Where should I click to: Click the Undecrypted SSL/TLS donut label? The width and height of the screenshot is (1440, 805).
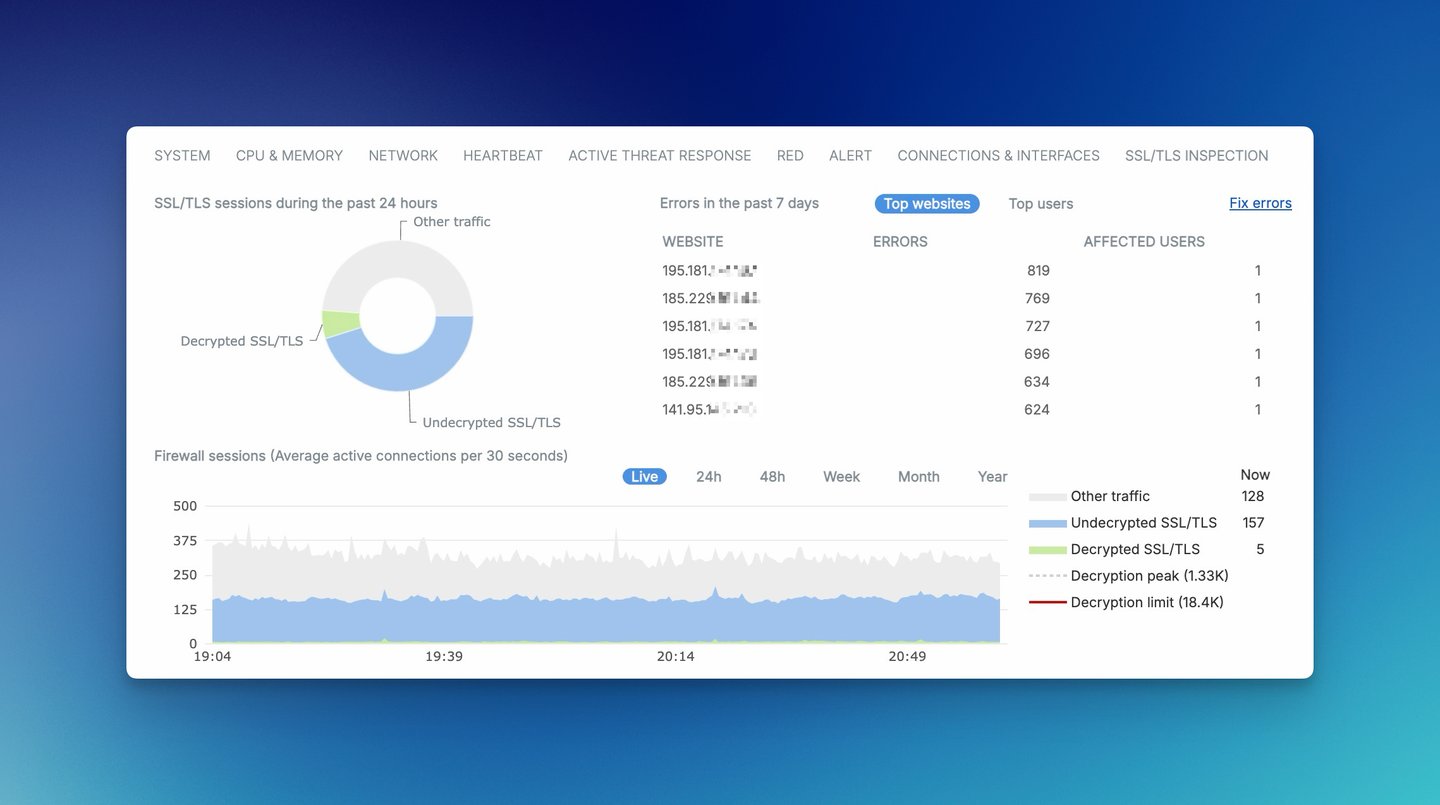492,423
